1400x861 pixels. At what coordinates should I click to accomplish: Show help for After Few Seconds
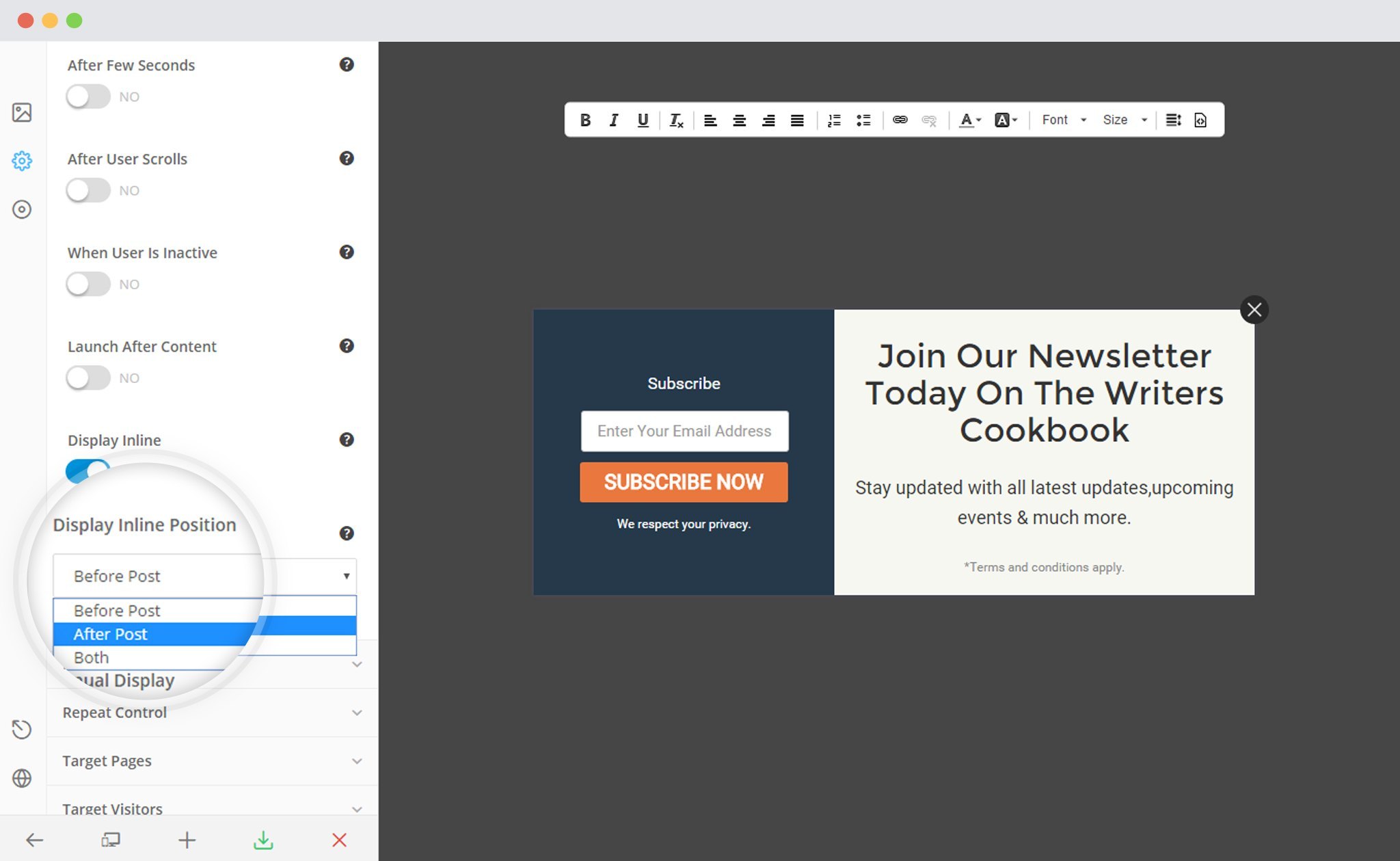347,64
